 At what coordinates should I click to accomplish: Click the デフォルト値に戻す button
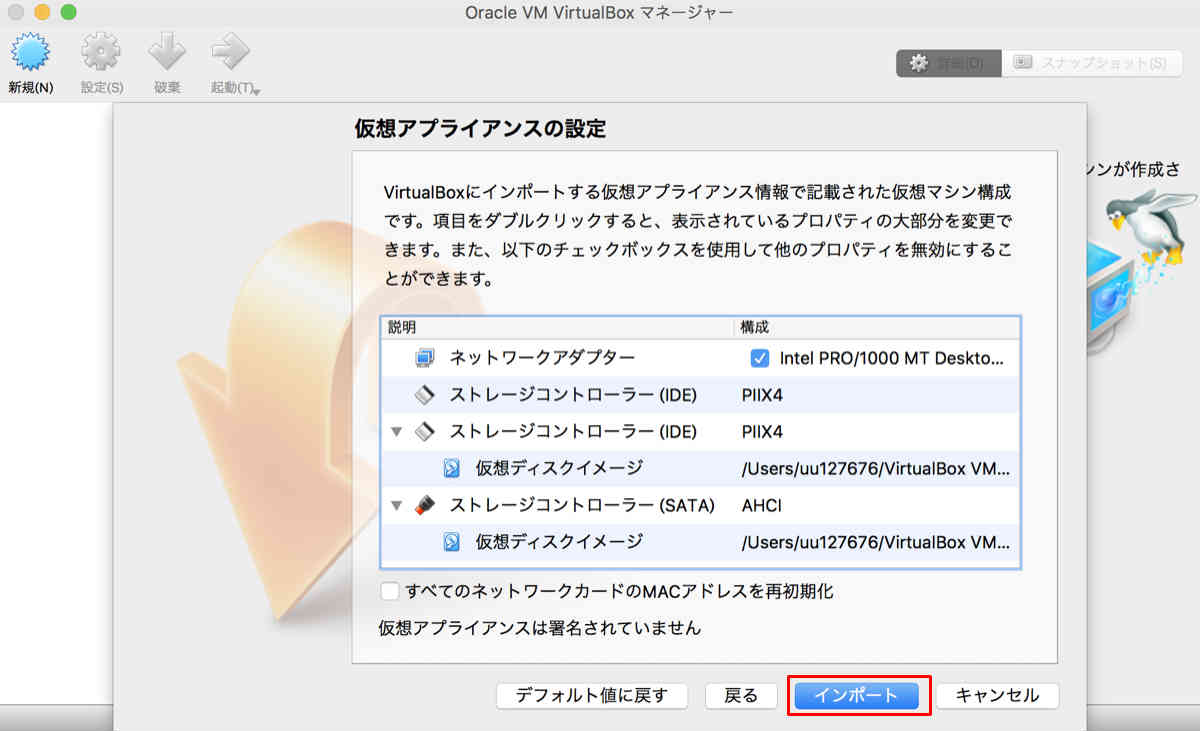pos(592,695)
